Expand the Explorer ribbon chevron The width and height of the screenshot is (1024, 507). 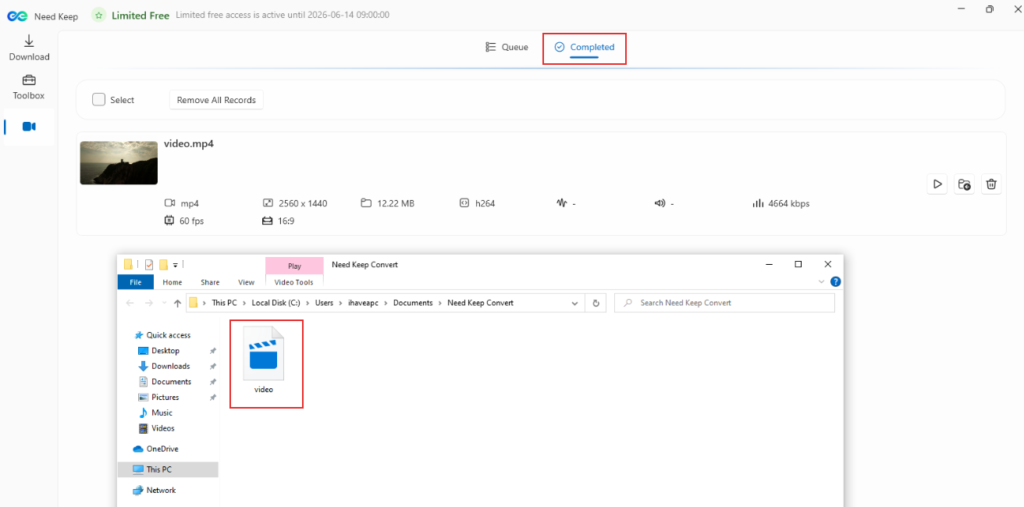[822, 282]
